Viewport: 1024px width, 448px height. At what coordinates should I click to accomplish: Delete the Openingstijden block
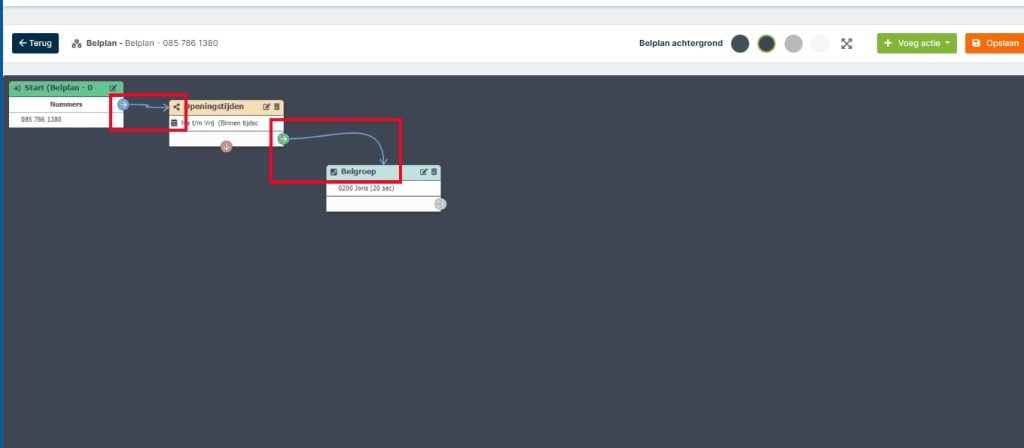point(277,106)
